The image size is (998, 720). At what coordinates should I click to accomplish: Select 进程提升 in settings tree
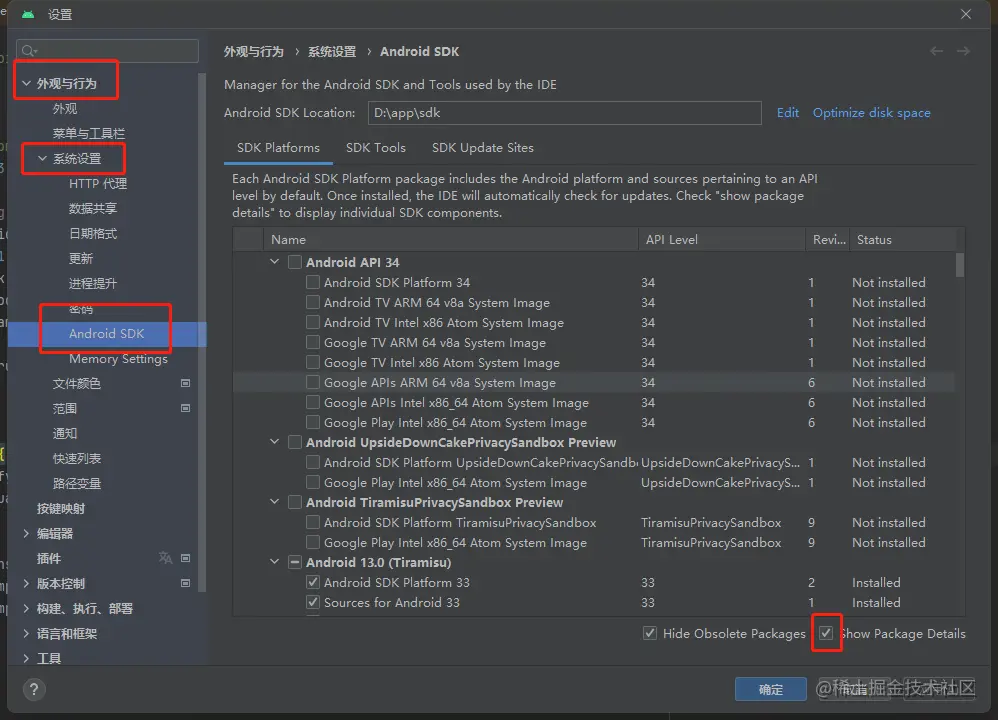pos(93,283)
